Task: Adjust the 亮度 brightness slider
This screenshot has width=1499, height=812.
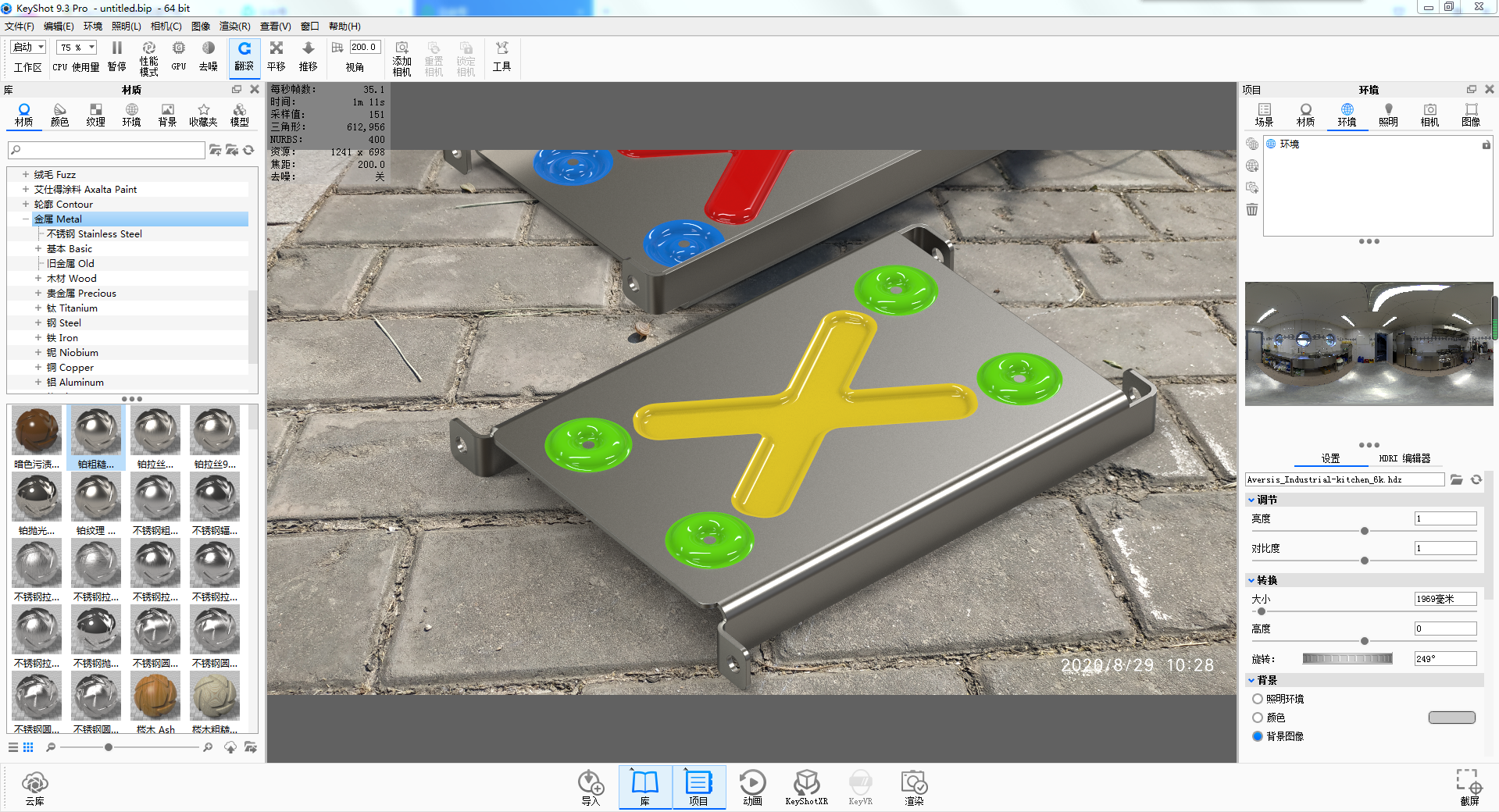Action: click(x=1364, y=531)
